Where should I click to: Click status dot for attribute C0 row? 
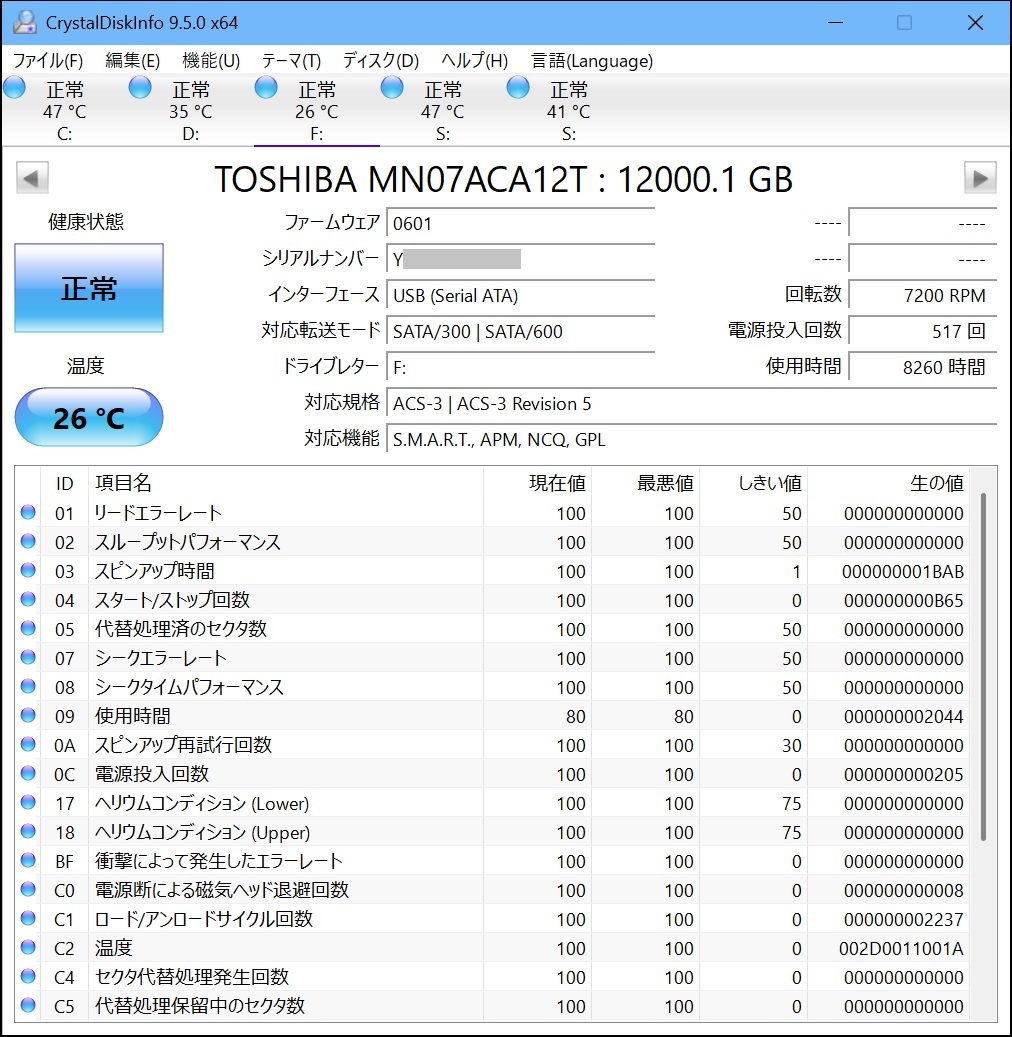pyautogui.click(x=28, y=889)
